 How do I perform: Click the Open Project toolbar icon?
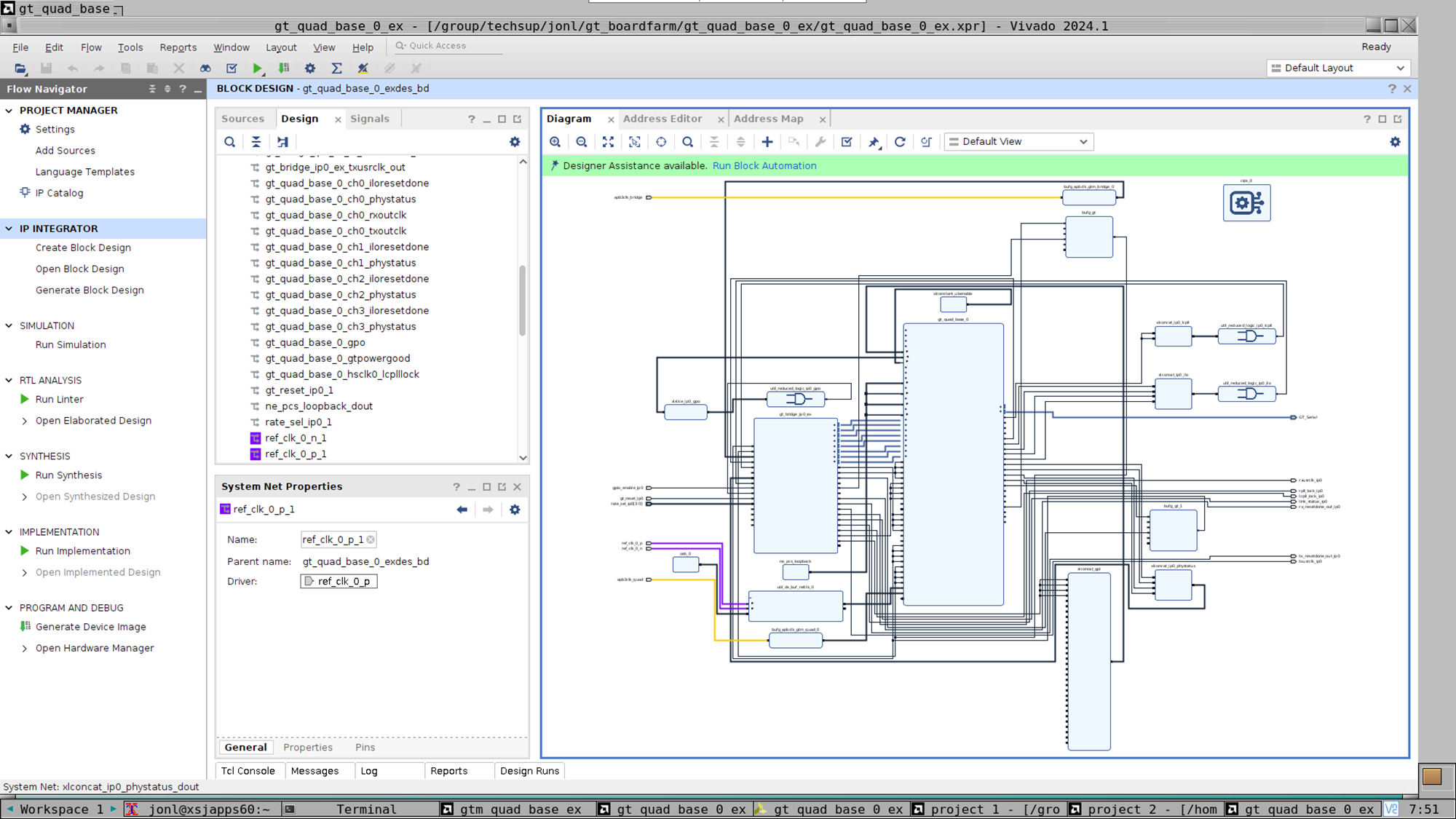[20, 68]
